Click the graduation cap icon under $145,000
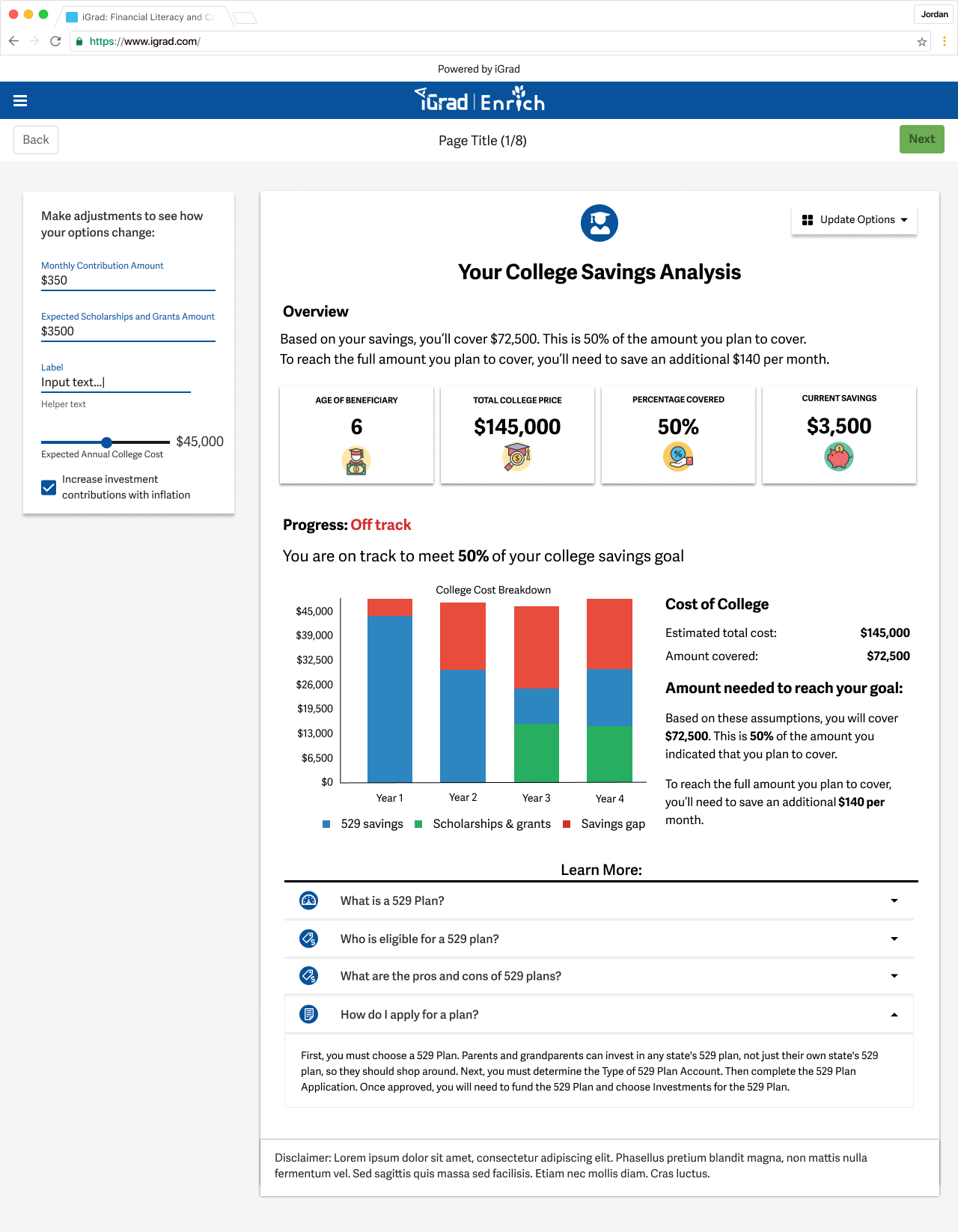The image size is (958, 1232). coord(517,457)
